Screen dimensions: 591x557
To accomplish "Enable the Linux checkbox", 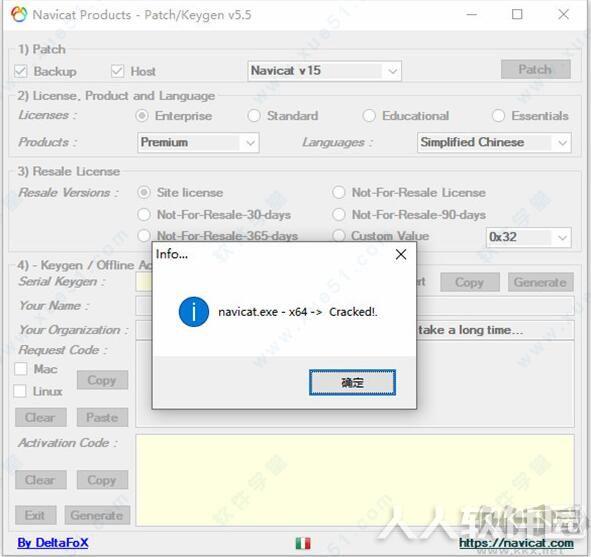I will pos(20,391).
